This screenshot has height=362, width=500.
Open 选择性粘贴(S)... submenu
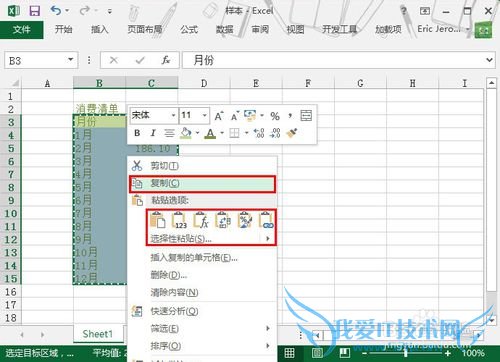point(211,239)
